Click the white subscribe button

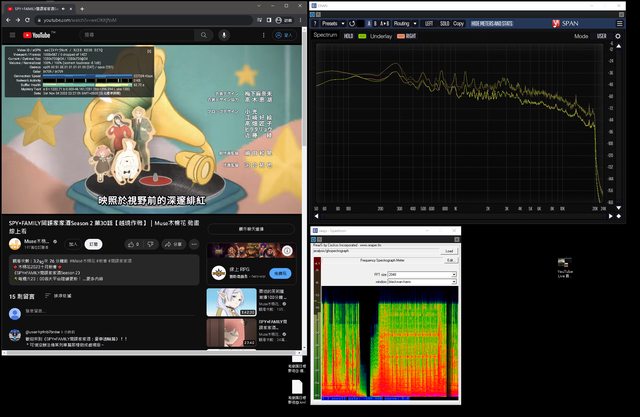93,244
